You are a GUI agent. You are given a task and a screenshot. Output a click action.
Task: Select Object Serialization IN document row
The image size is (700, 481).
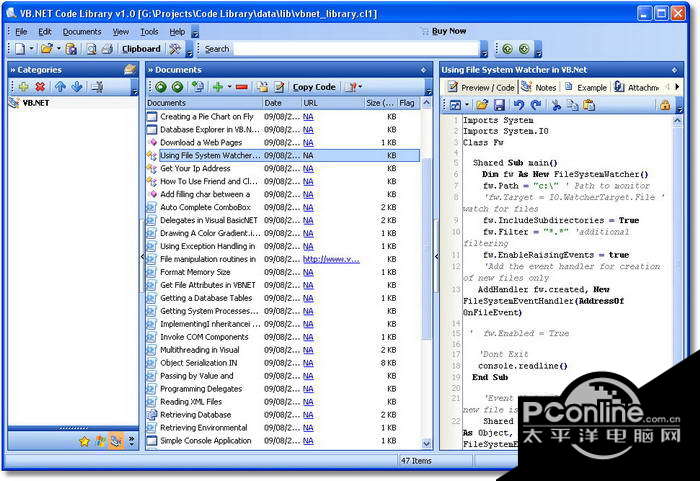(x=283, y=363)
